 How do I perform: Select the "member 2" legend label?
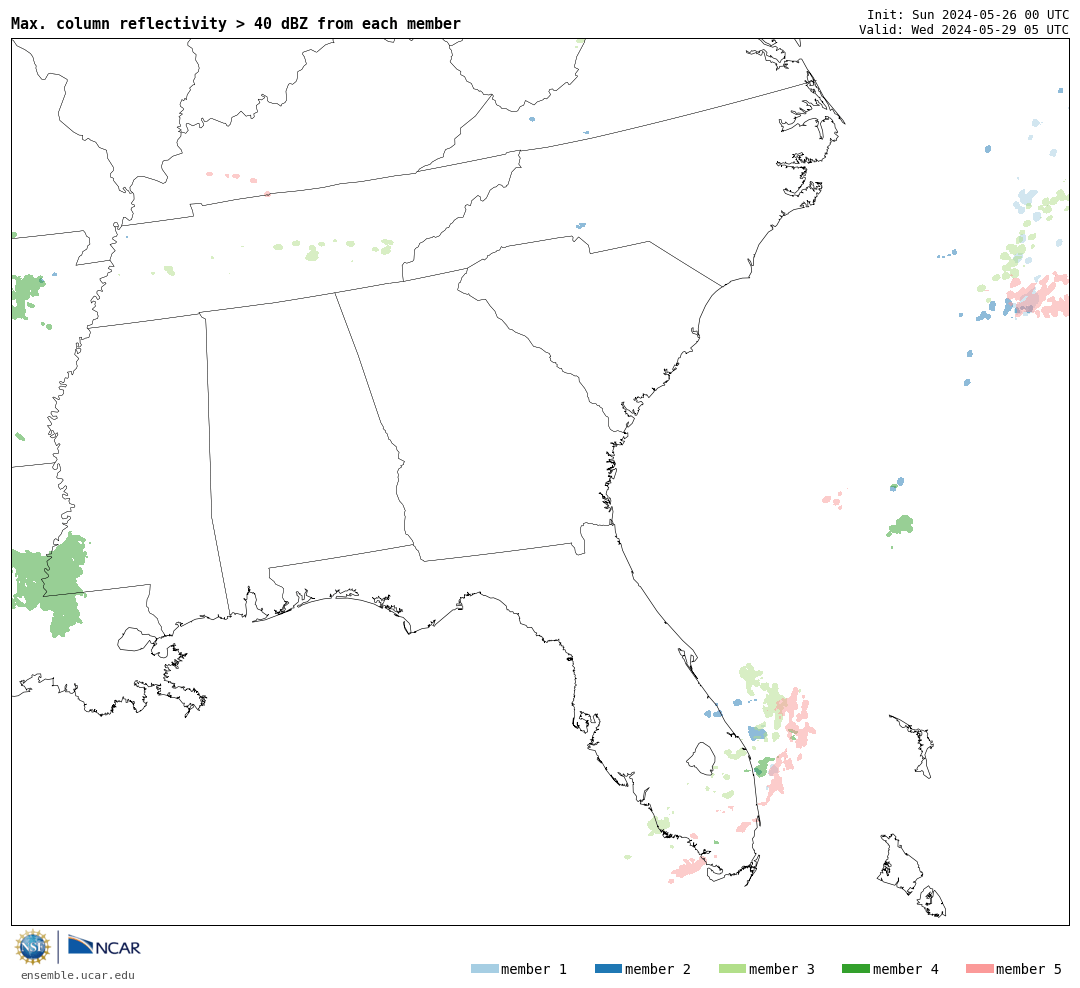point(658,969)
